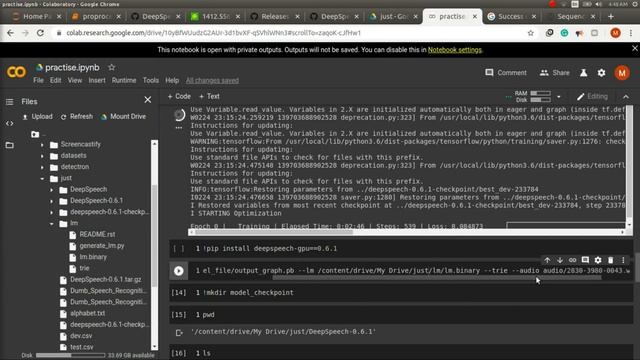Viewport: 640px width, 360px height.
Task: Open user account avatar M in Colab
Action: pyautogui.click(x=622, y=73)
